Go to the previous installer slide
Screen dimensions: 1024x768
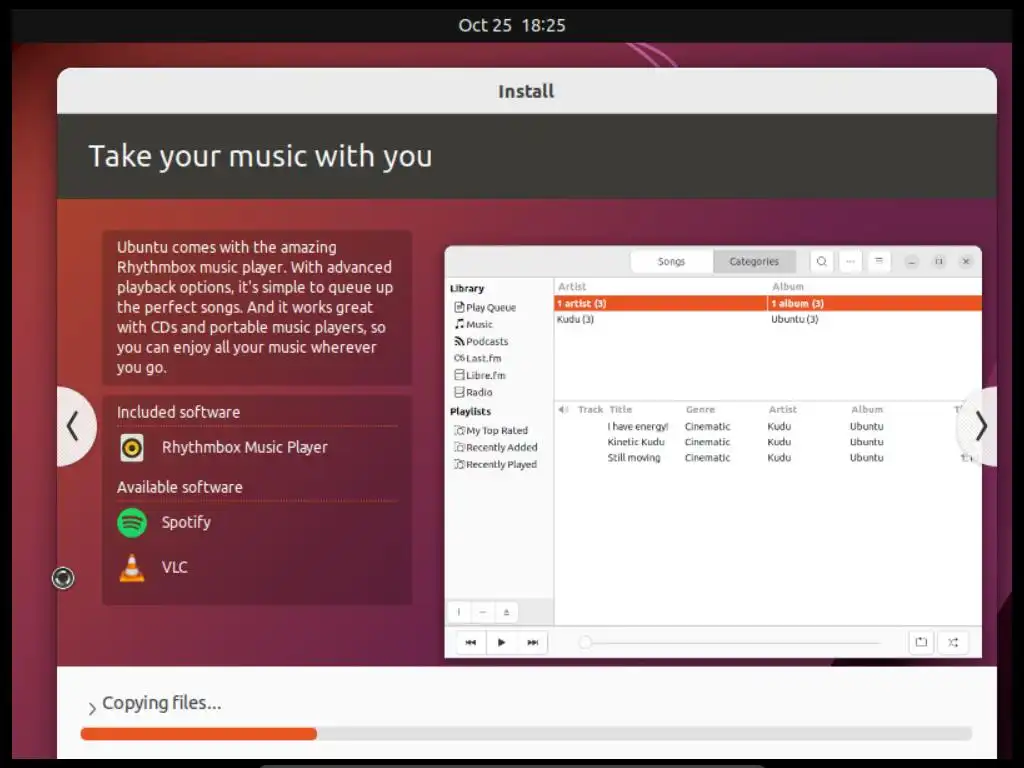[74, 426]
